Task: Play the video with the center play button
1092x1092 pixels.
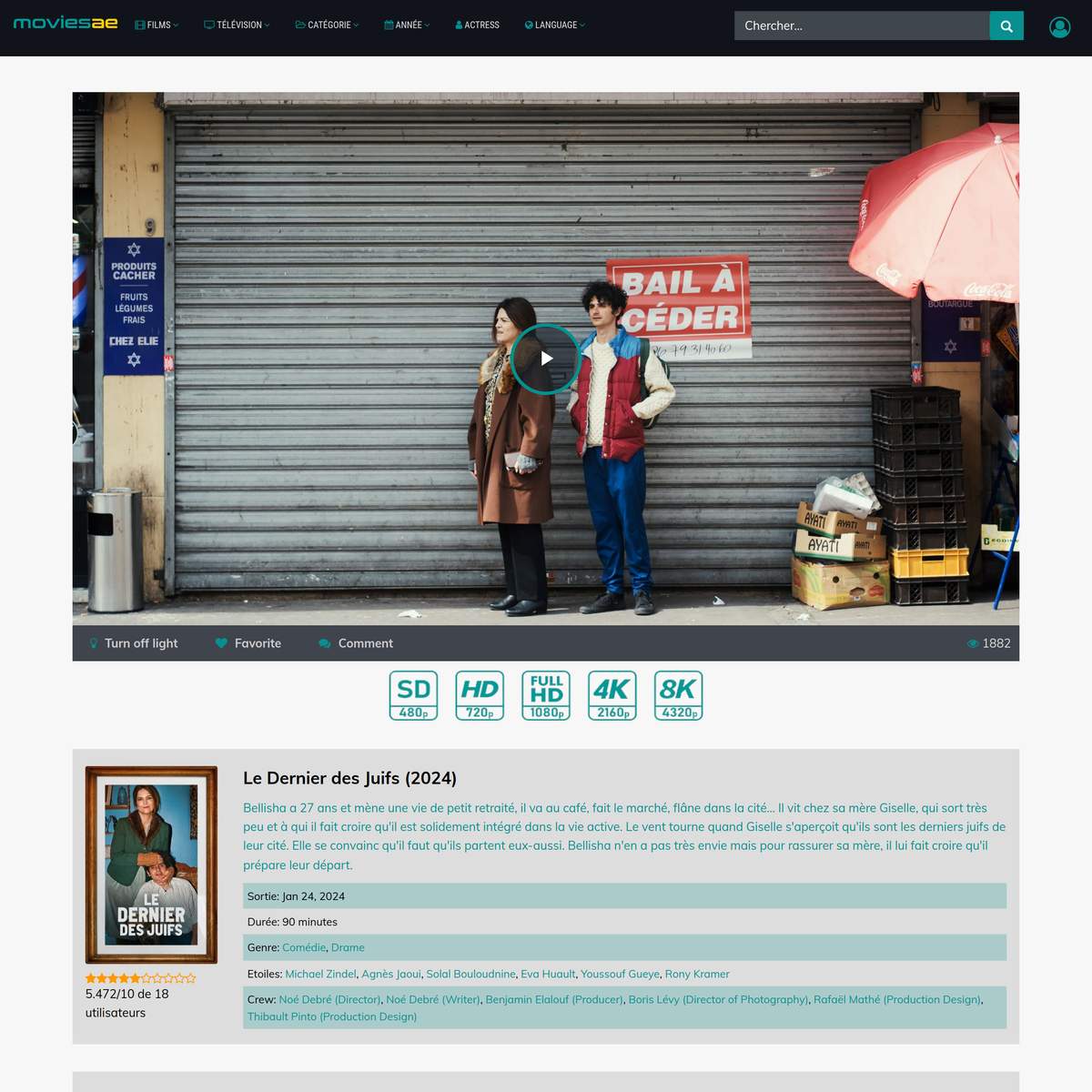Action: (546, 359)
